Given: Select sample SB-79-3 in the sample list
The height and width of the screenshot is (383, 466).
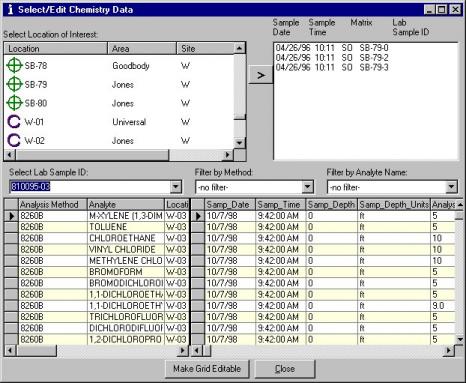Looking at the screenshot, I should pyautogui.click(x=332, y=67).
